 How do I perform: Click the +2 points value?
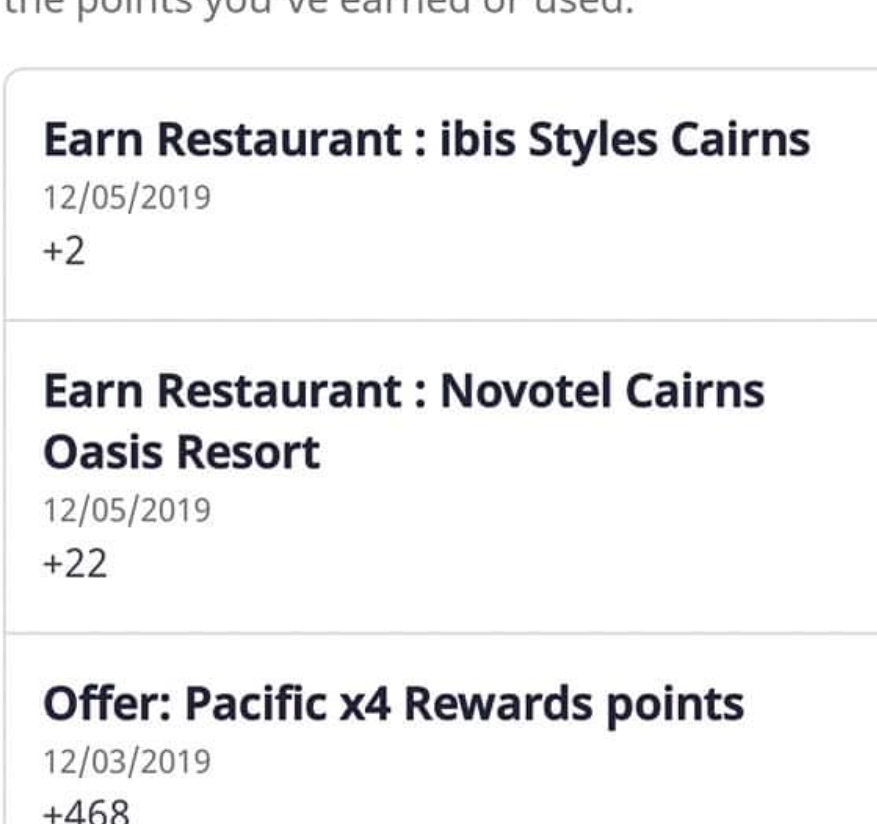[x=64, y=251]
